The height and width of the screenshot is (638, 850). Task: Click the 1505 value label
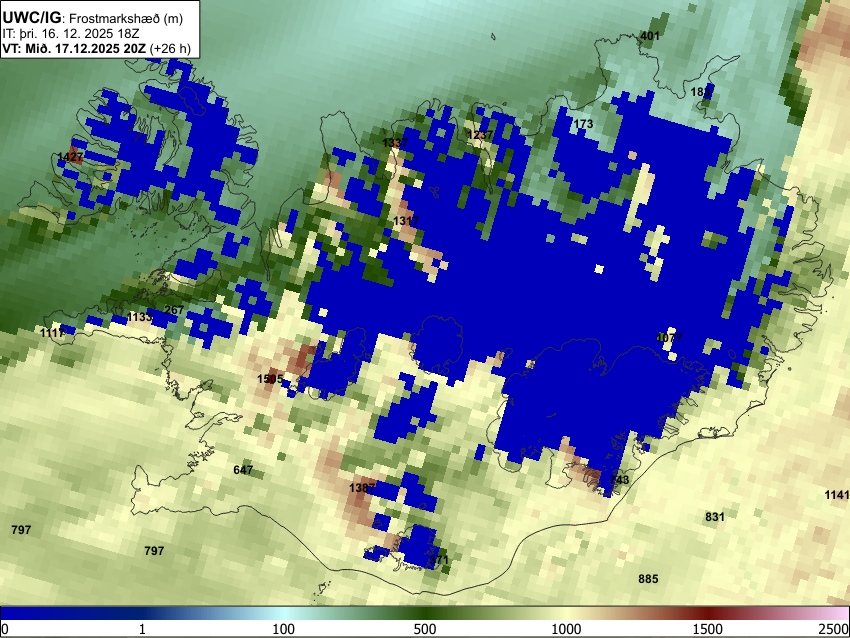[x=270, y=379]
